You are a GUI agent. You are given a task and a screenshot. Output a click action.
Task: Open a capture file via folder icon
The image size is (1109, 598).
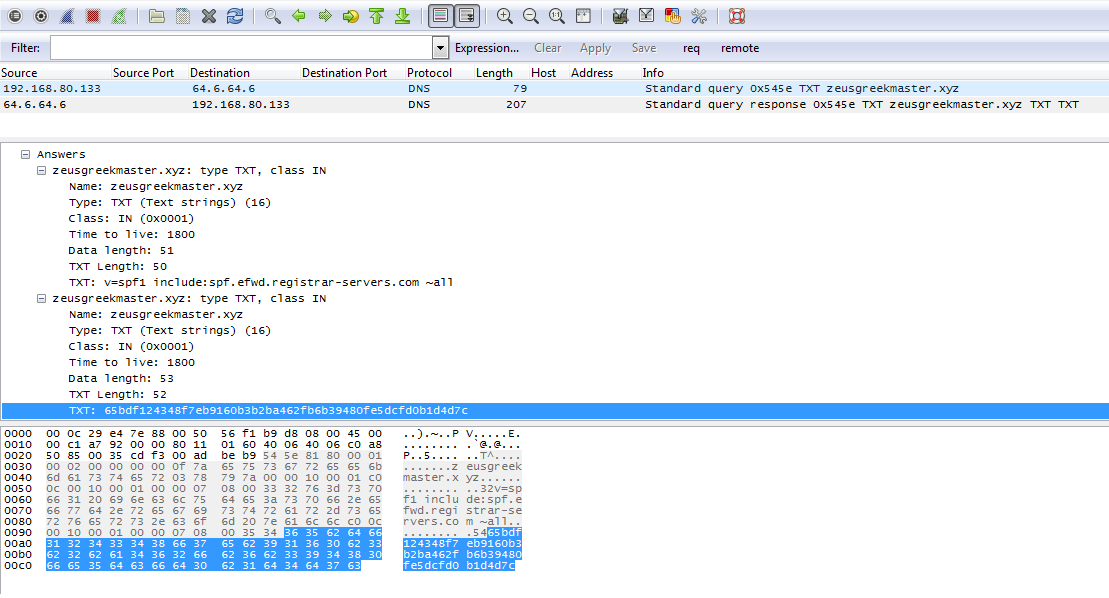click(x=157, y=16)
